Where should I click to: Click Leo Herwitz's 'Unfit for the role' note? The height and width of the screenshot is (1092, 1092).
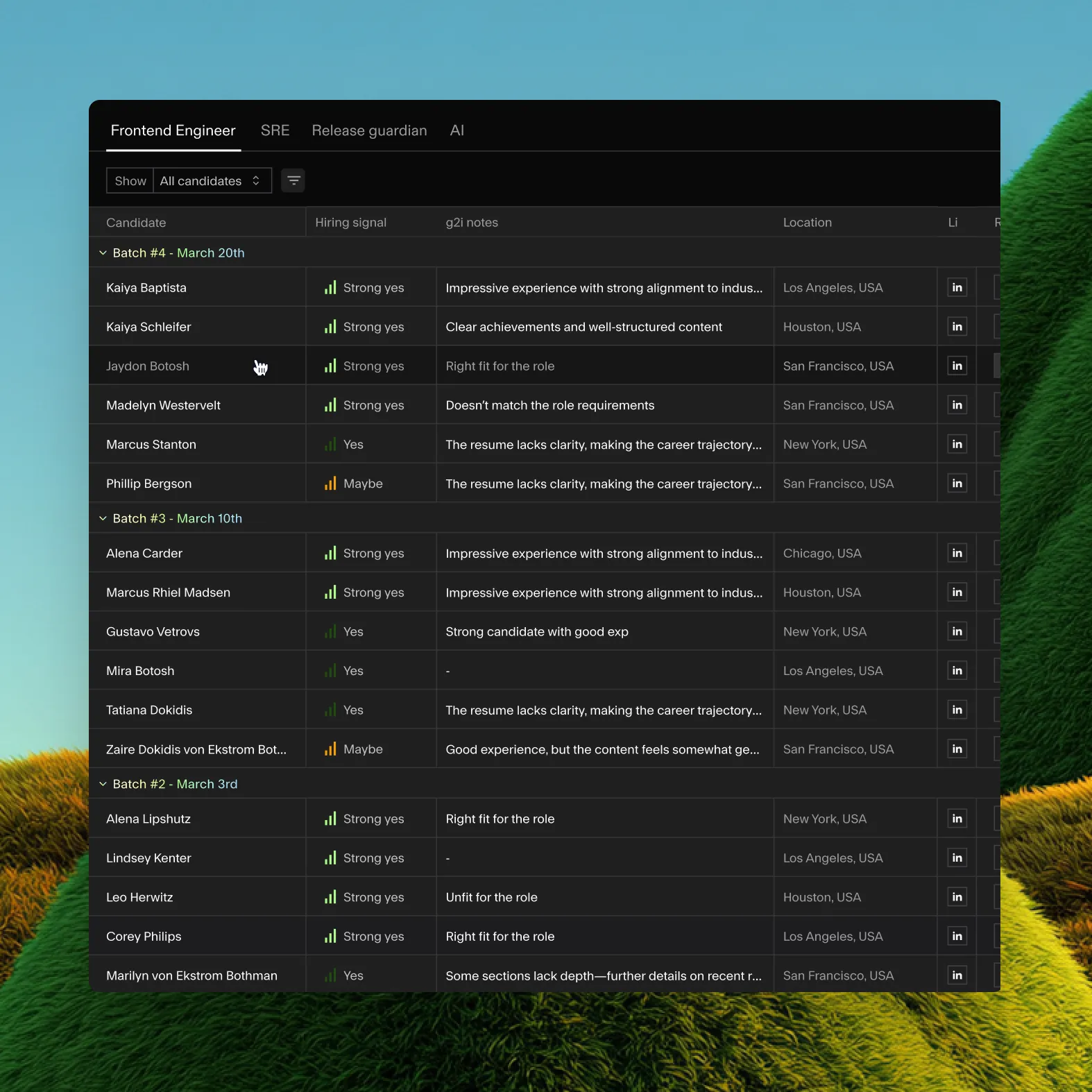[x=492, y=897]
